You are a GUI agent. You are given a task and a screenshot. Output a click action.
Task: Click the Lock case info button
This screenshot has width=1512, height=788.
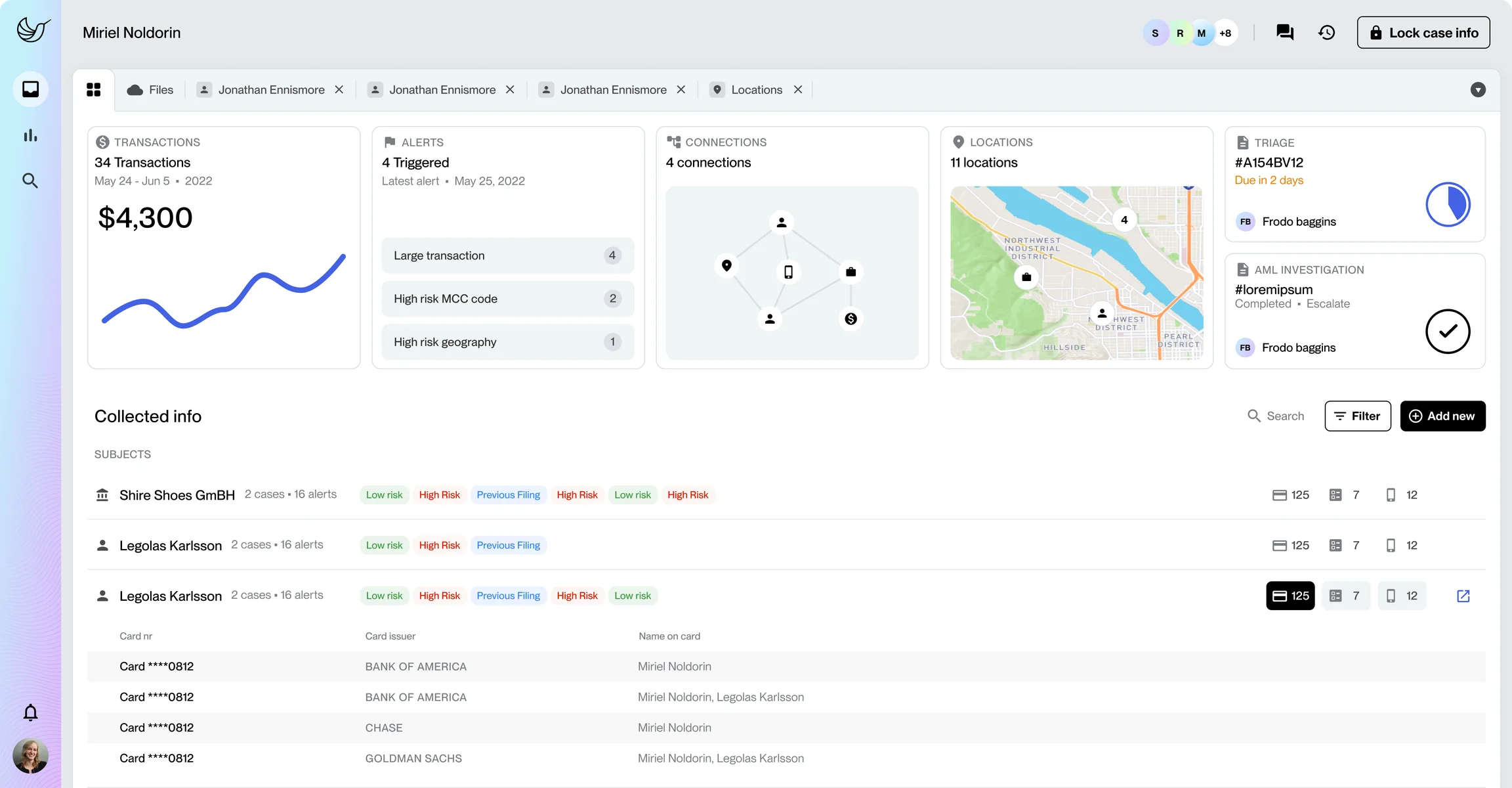coord(1423,33)
